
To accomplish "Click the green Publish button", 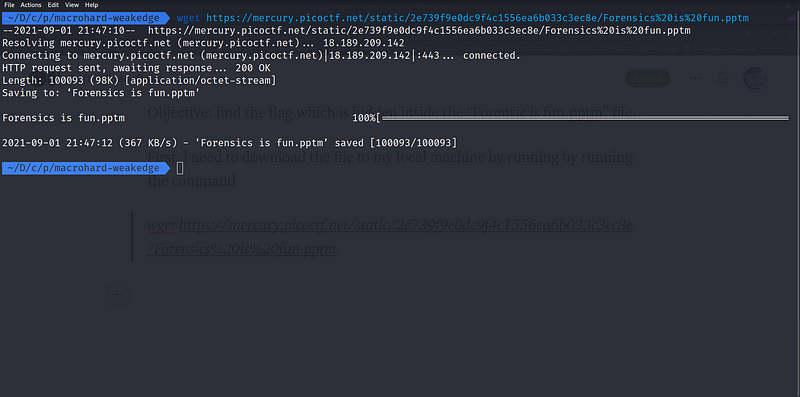I will [647, 79].
